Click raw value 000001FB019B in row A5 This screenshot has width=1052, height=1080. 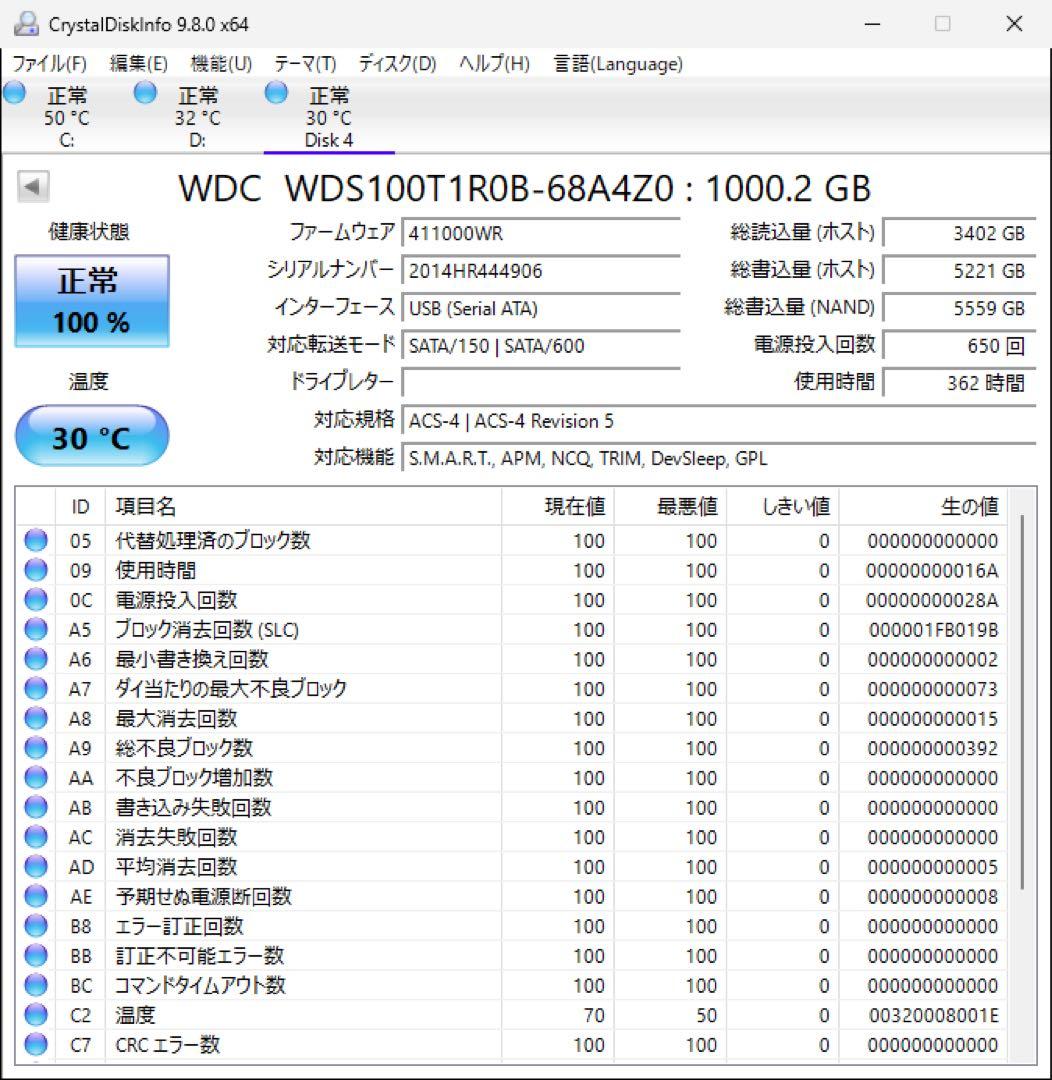click(934, 630)
